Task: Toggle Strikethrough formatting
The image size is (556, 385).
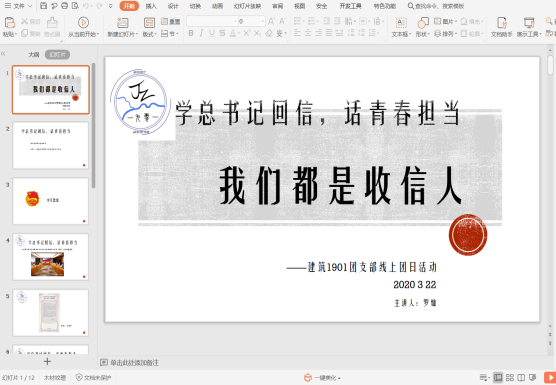Action: click(x=222, y=33)
